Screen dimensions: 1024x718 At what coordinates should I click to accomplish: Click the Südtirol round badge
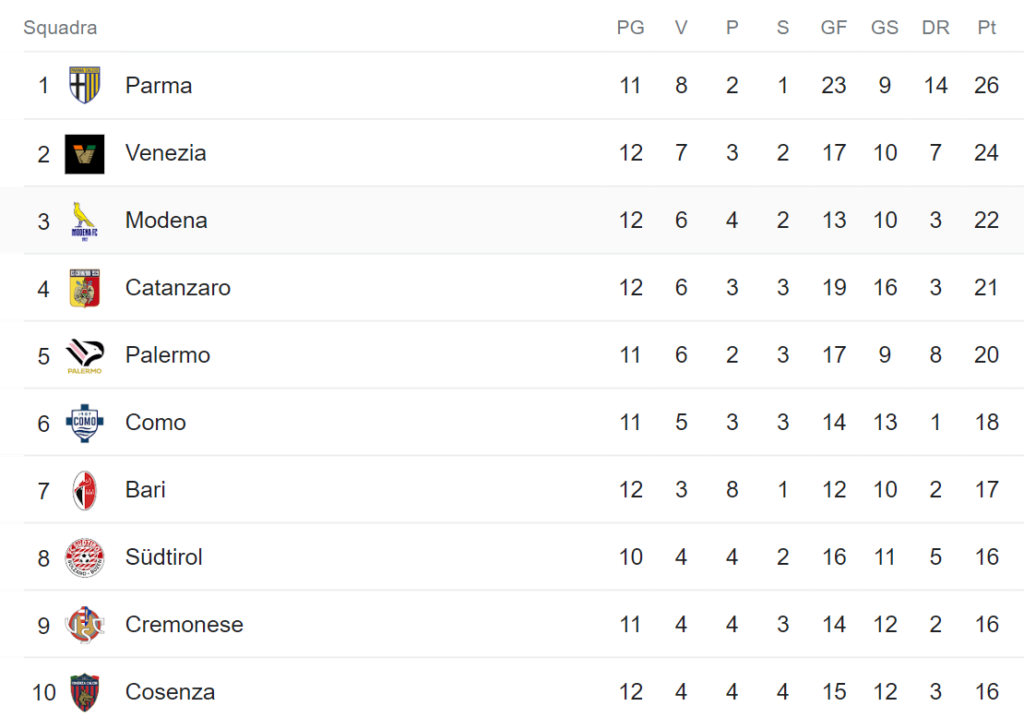click(x=84, y=557)
